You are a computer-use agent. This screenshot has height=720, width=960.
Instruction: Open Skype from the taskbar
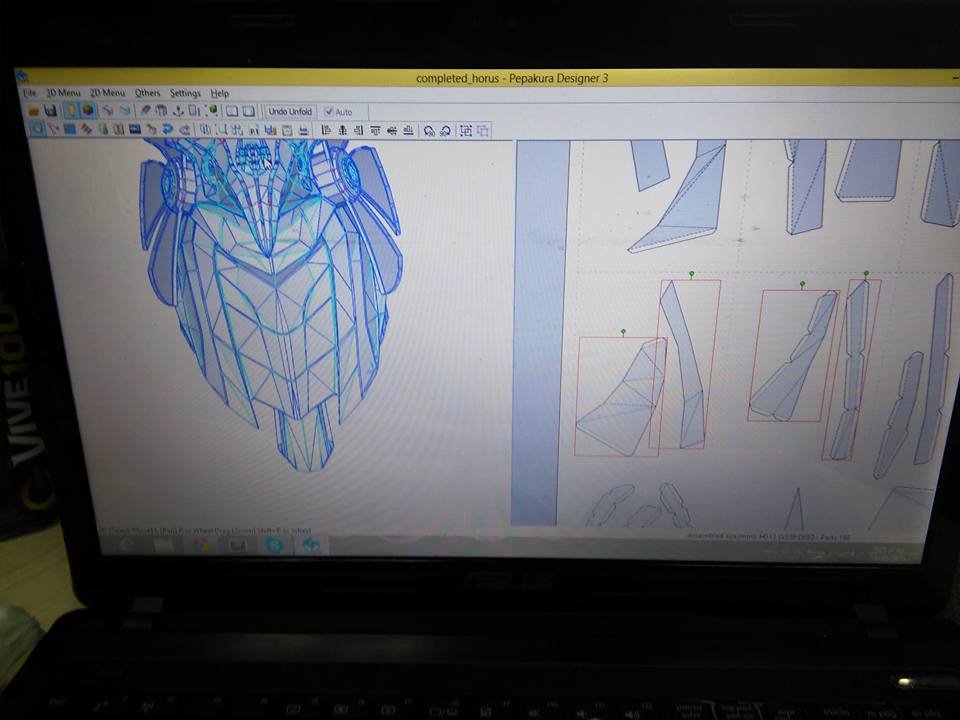tap(275, 545)
